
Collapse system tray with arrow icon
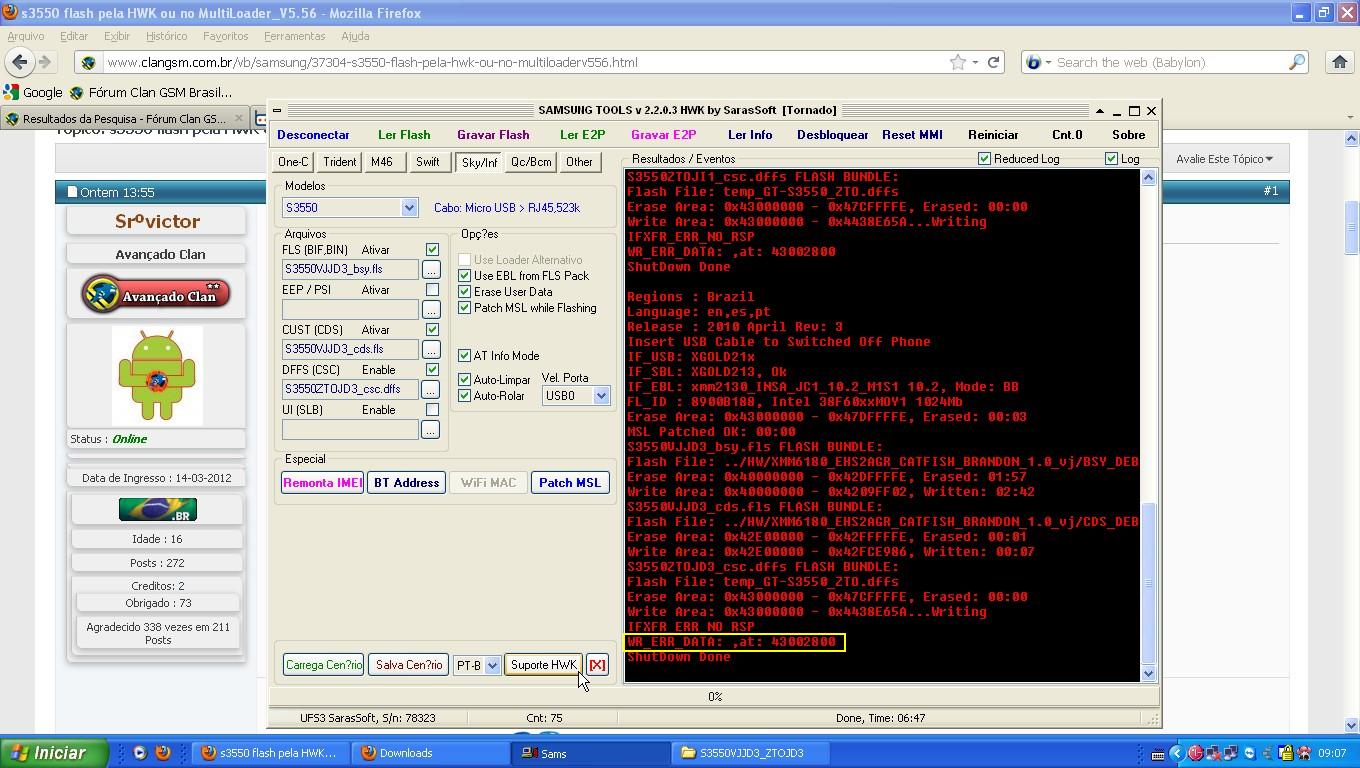[x=1176, y=753]
